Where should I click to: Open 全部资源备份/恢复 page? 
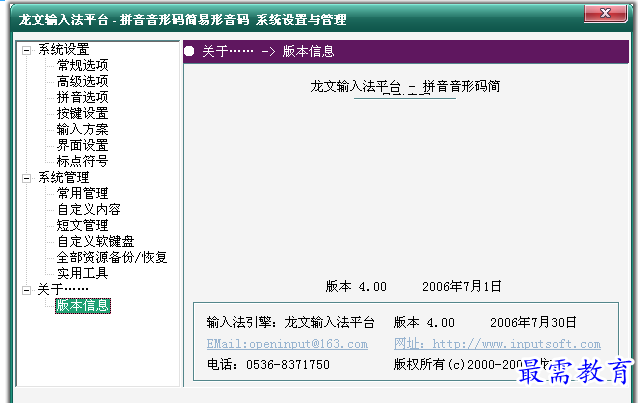pos(112,257)
